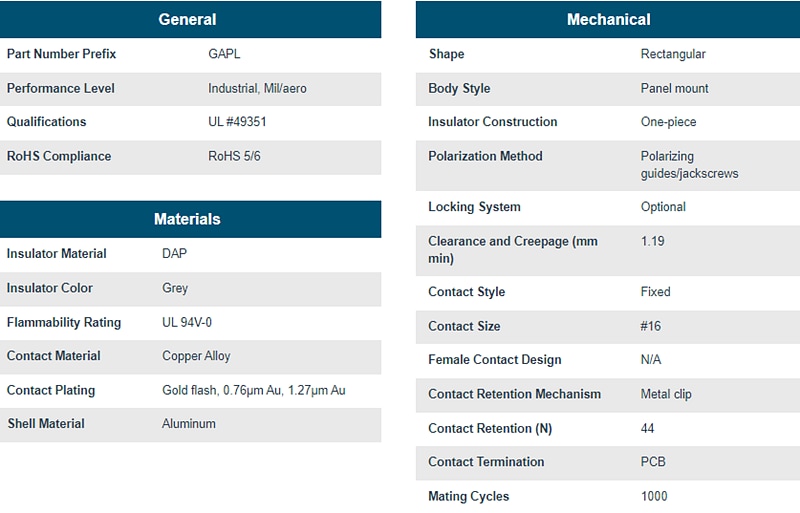Click the Rectangular shape value
This screenshot has height=513, width=800.
click(673, 54)
